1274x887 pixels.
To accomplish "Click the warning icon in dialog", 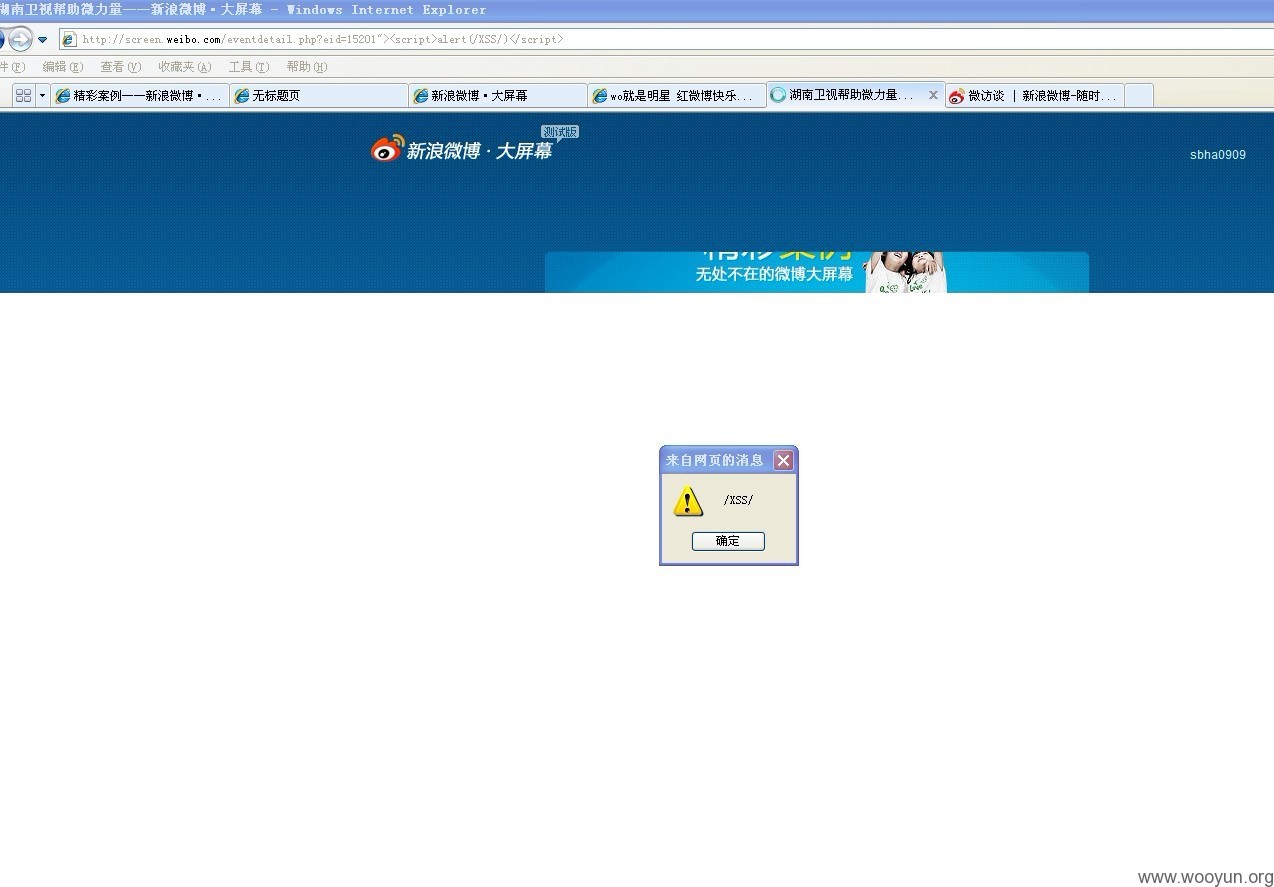I will tap(688, 501).
